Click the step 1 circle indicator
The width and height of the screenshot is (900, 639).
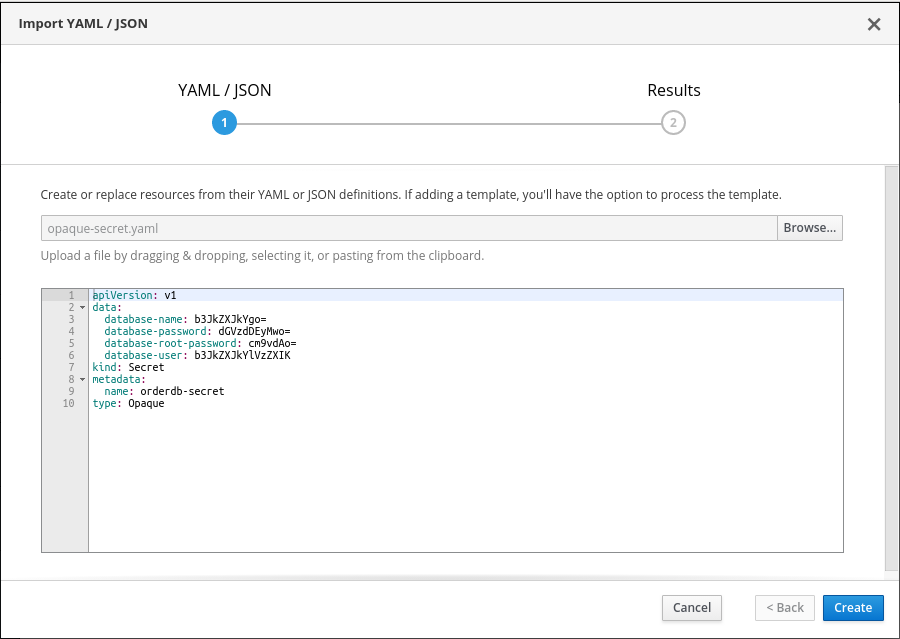[x=224, y=122]
